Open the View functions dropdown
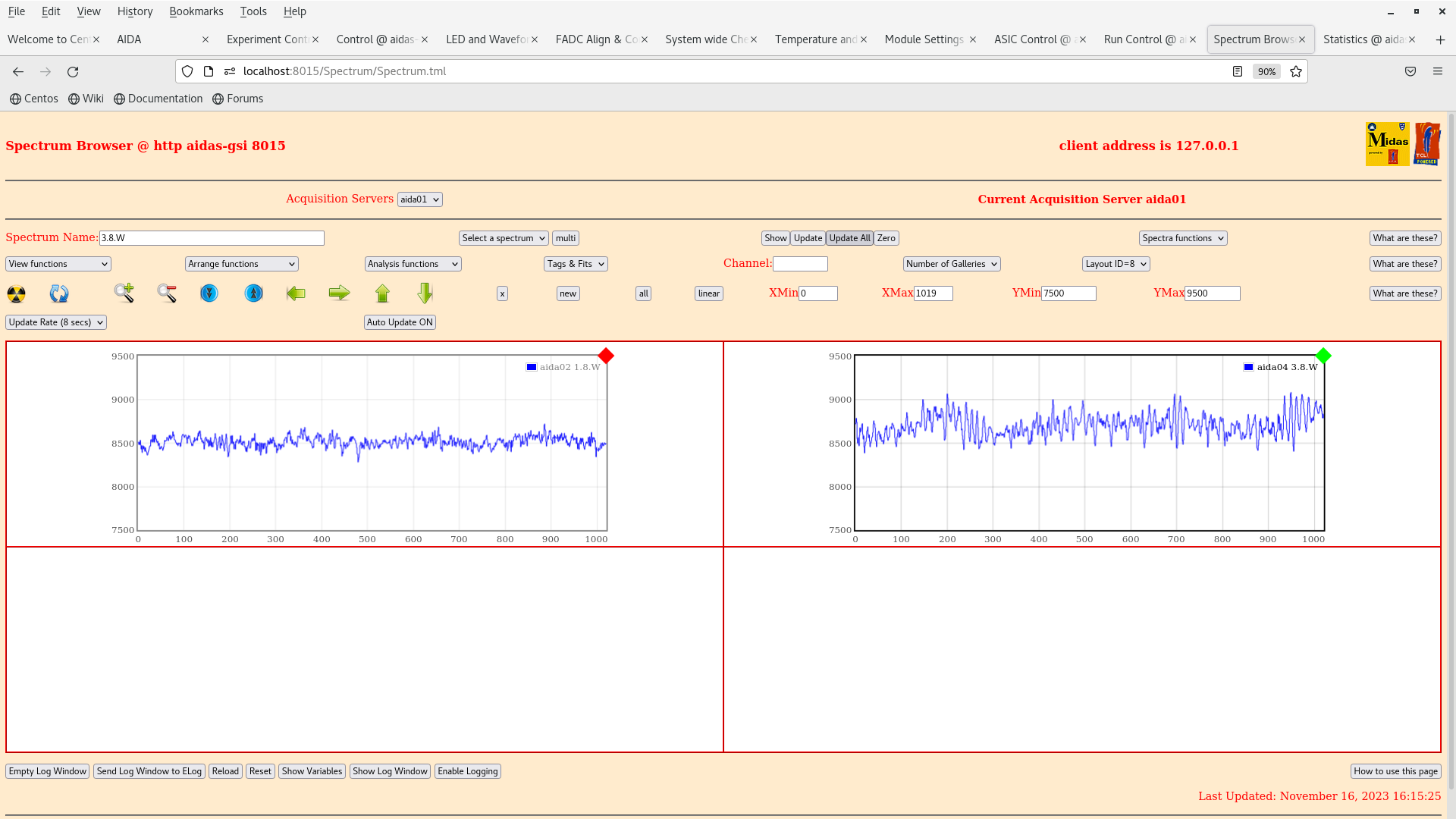The image size is (1456, 819). click(58, 264)
